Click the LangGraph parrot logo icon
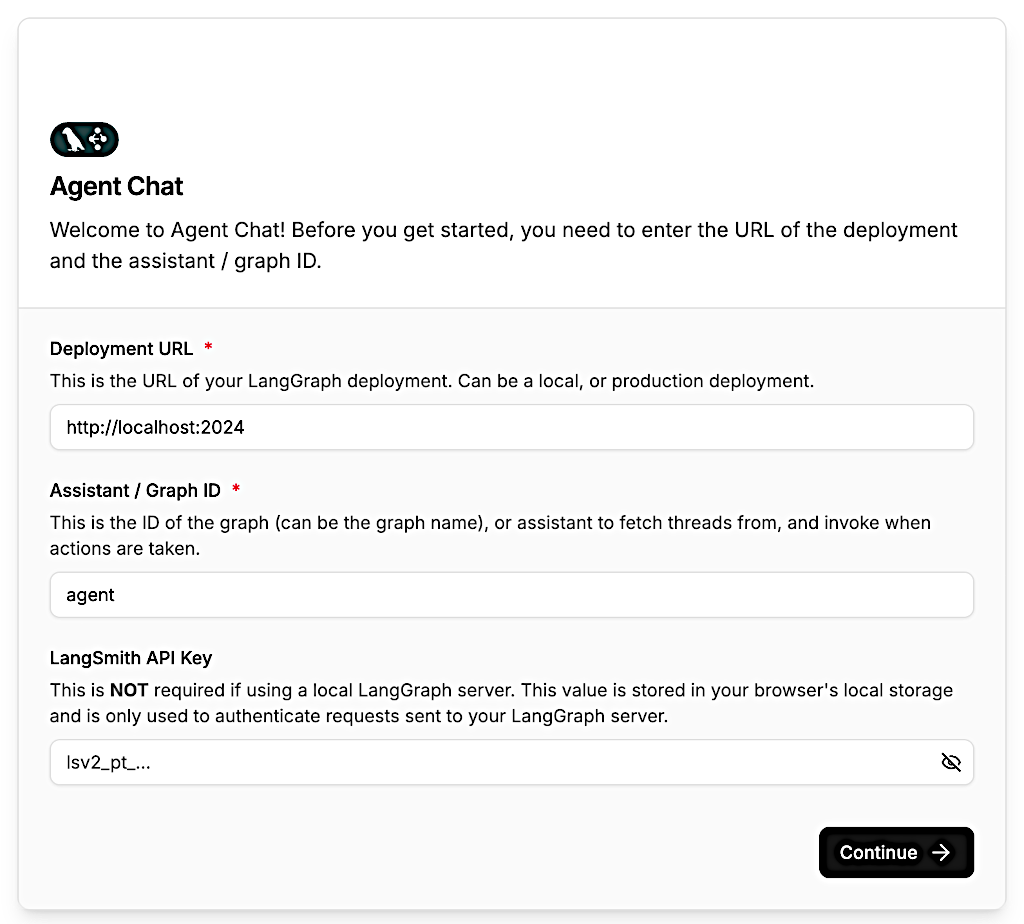The height and width of the screenshot is (924, 1024). point(84,139)
